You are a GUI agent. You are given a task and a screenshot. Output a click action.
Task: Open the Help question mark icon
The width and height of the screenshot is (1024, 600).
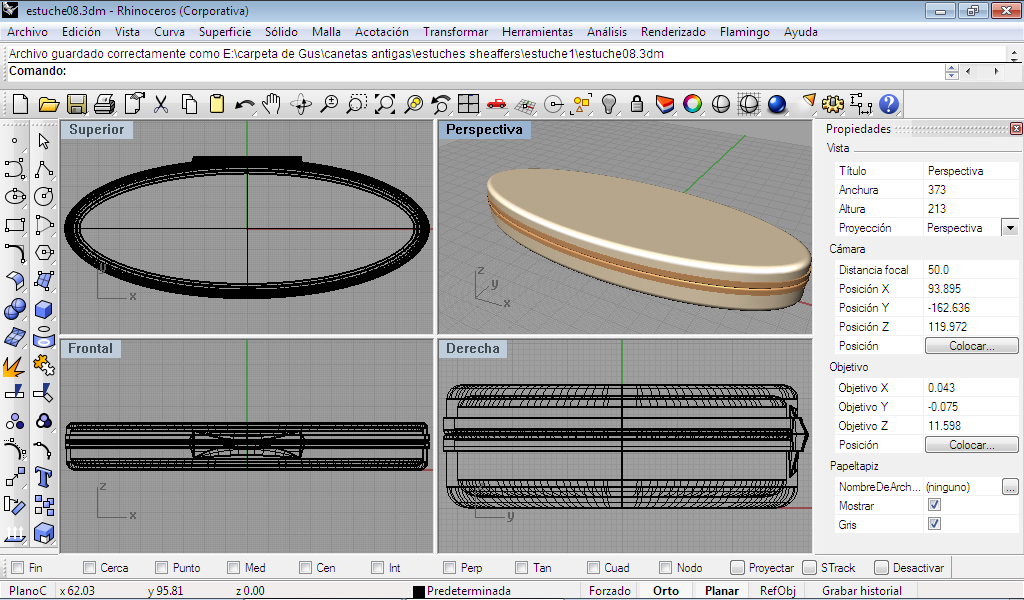[888, 104]
